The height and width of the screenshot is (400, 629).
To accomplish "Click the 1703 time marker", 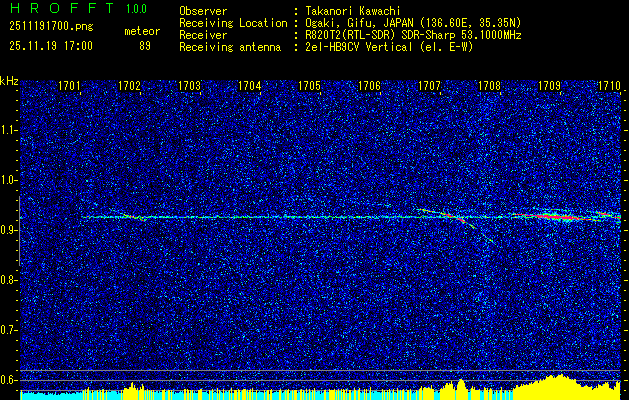I will point(189,86).
